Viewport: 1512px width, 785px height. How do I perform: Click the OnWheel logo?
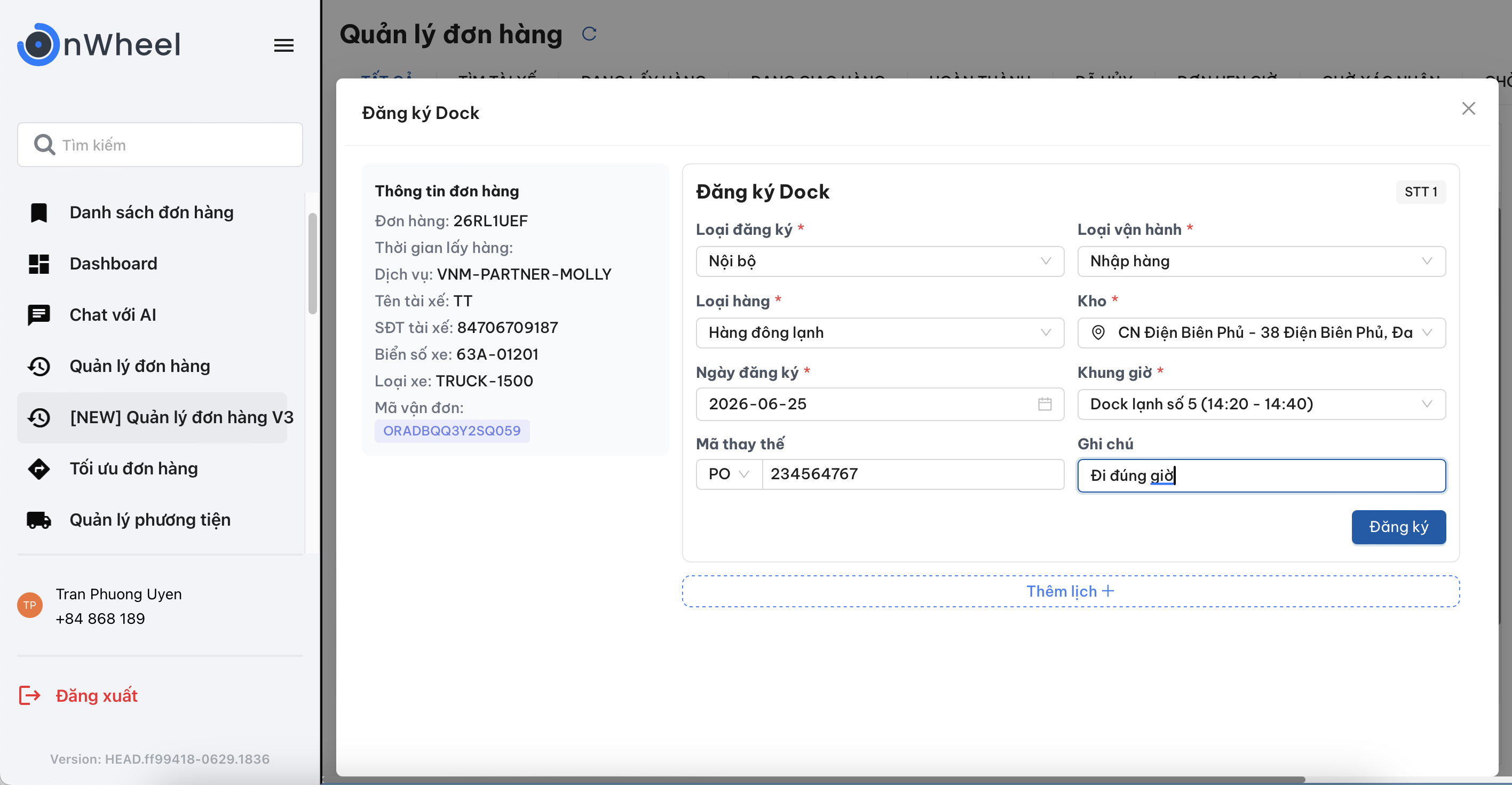99,45
